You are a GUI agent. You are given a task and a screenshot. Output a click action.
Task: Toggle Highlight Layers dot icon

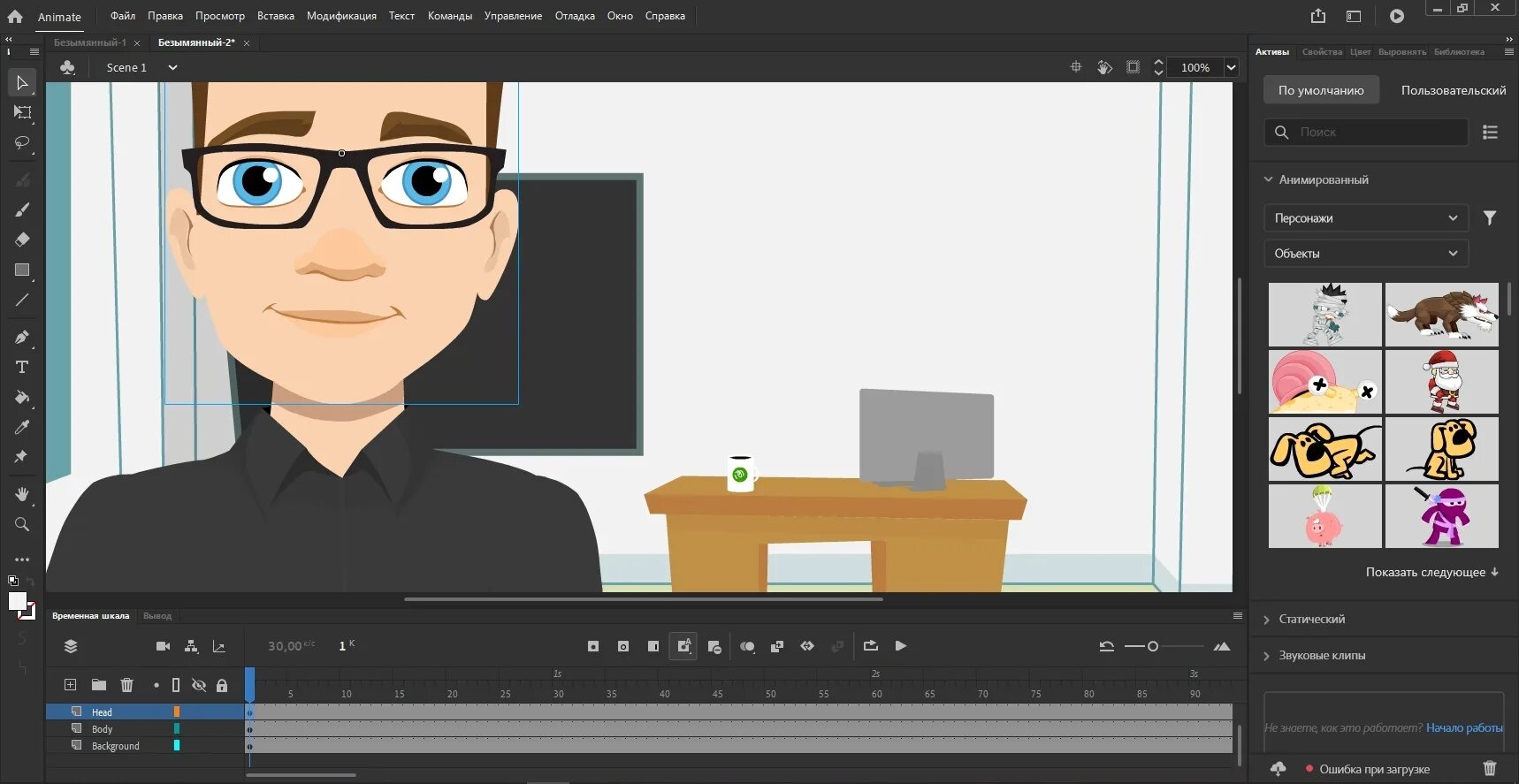(156, 685)
